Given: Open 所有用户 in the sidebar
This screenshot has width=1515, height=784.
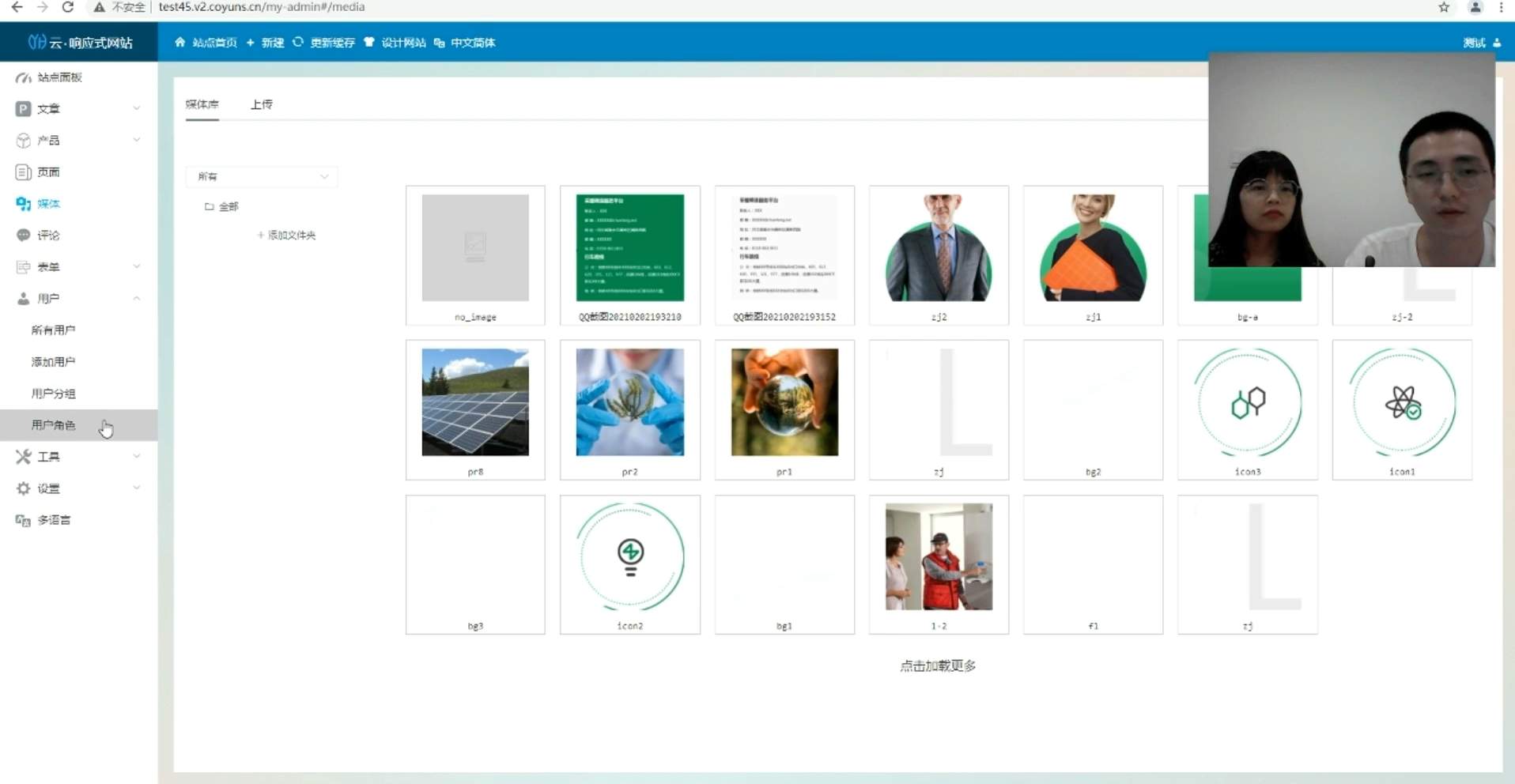Looking at the screenshot, I should coord(53,330).
